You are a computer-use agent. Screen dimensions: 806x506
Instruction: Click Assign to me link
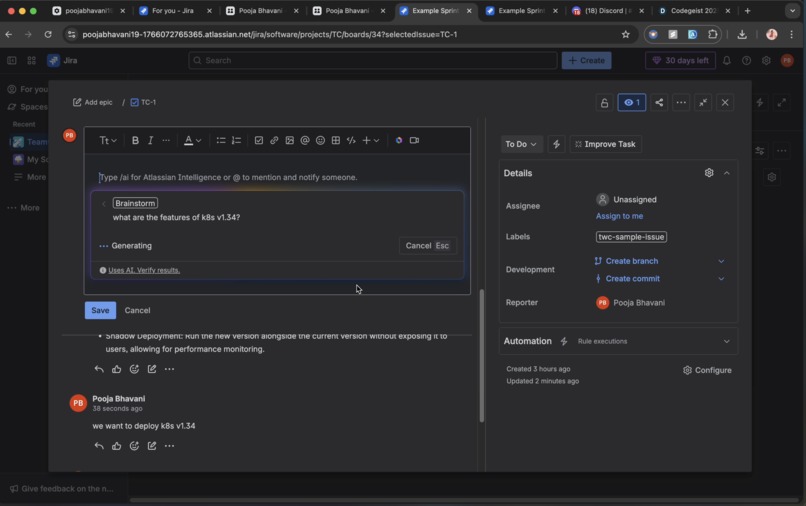(619, 216)
